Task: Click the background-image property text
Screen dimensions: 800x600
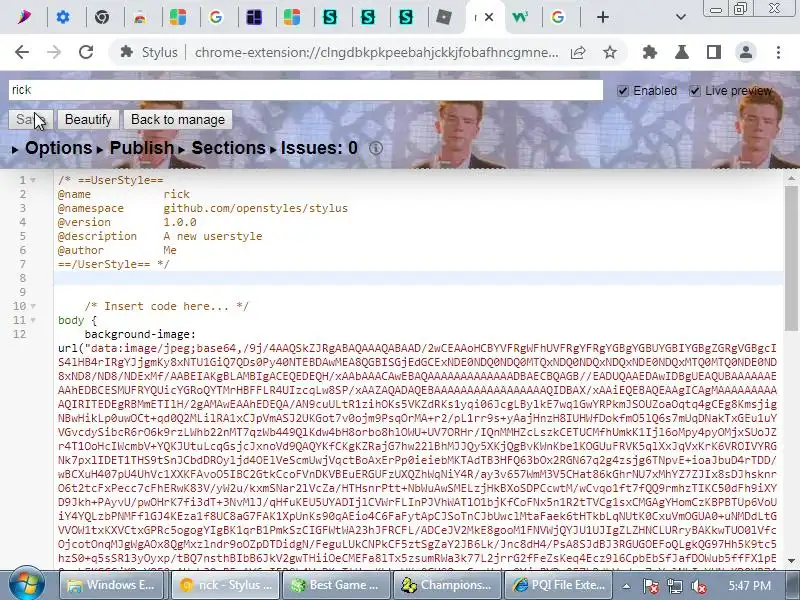Action: click(x=140, y=334)
